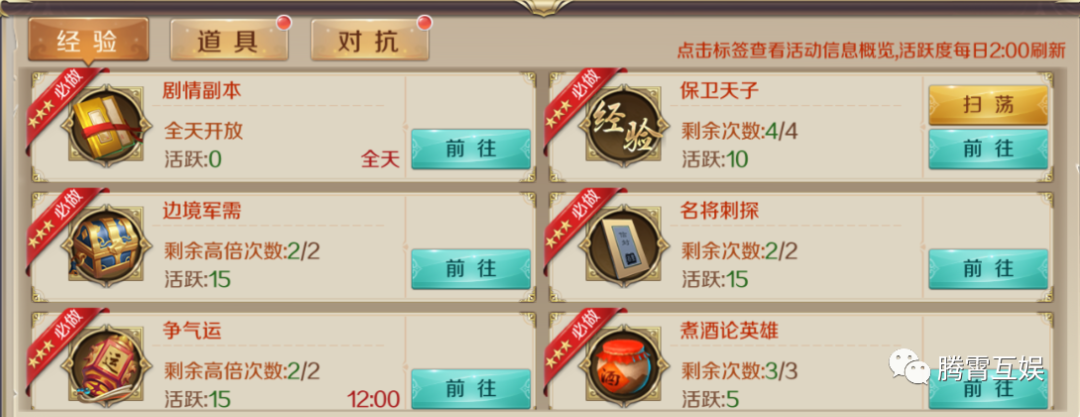Click the red notification dot on 道具
Image resolution: width=1080 pixels, height=417 pixels.
tap(284, 23)
